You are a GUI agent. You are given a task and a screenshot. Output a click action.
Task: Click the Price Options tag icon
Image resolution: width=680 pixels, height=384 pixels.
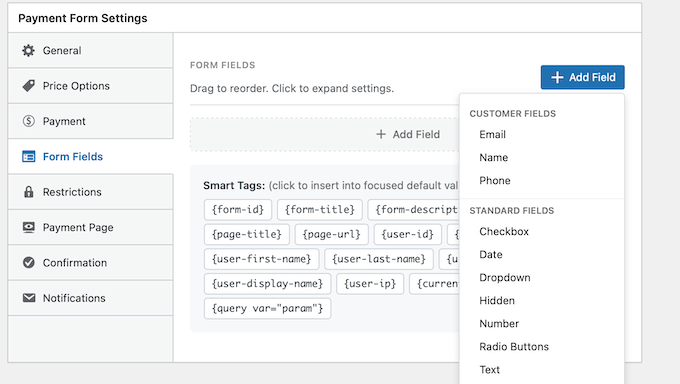pos(29,86)
